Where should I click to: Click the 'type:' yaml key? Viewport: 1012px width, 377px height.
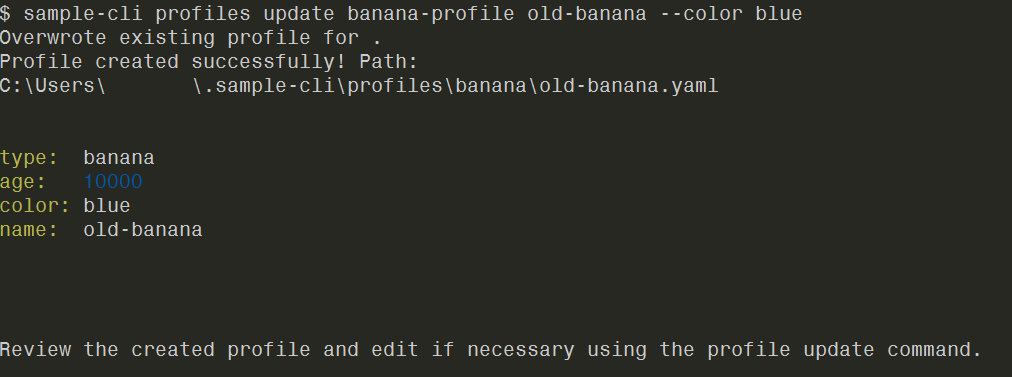click(29, 158)
